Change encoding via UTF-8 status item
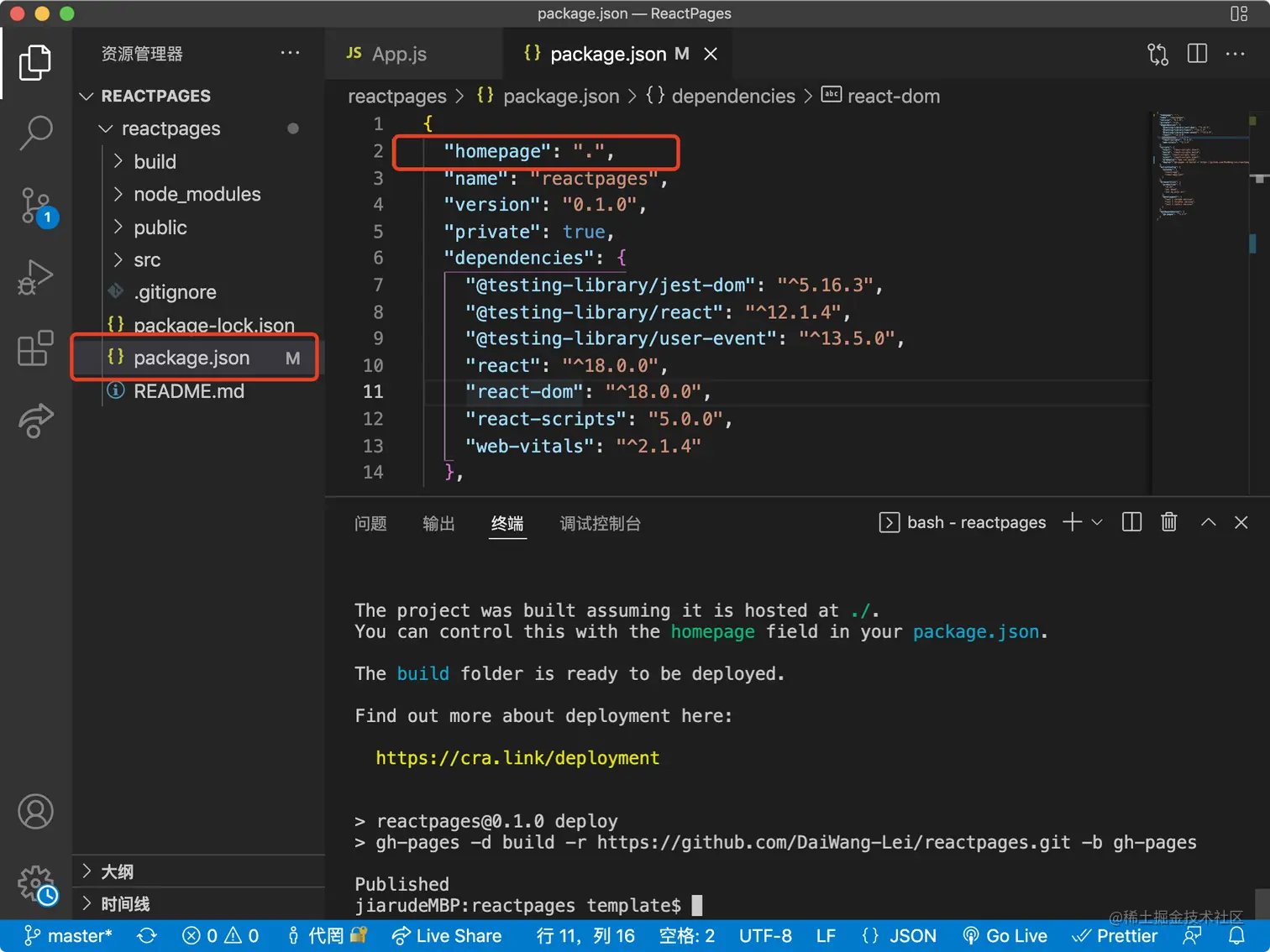 (x=765, y=936)
